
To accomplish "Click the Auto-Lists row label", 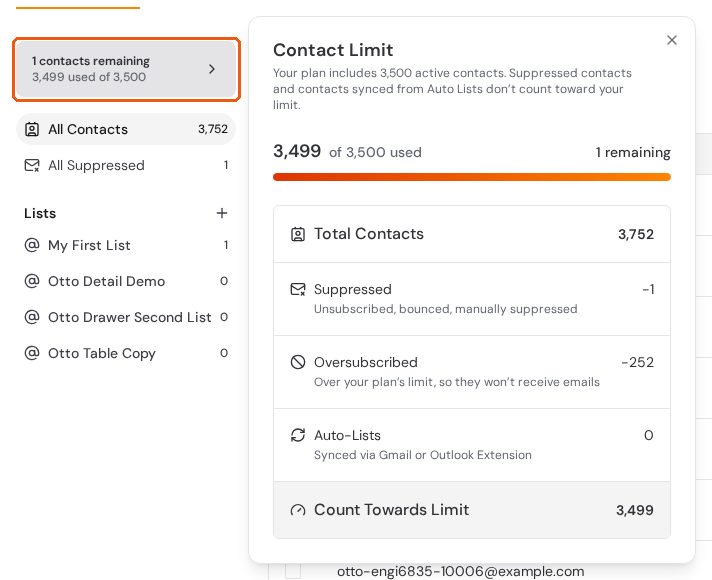I will [347, 435].
